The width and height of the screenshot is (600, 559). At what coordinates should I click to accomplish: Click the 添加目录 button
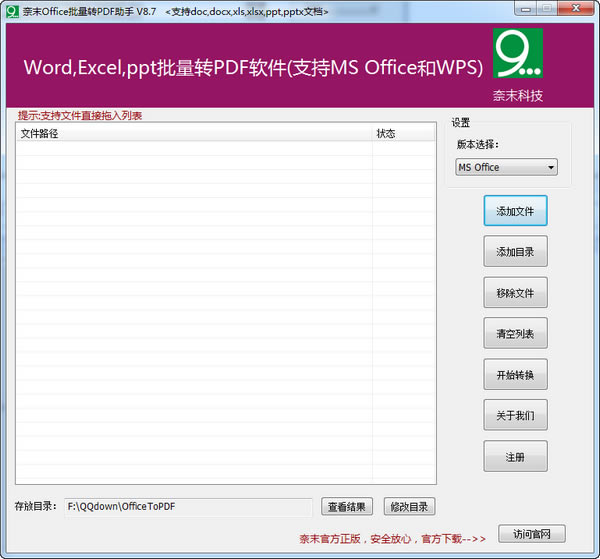tap(515, 251)
